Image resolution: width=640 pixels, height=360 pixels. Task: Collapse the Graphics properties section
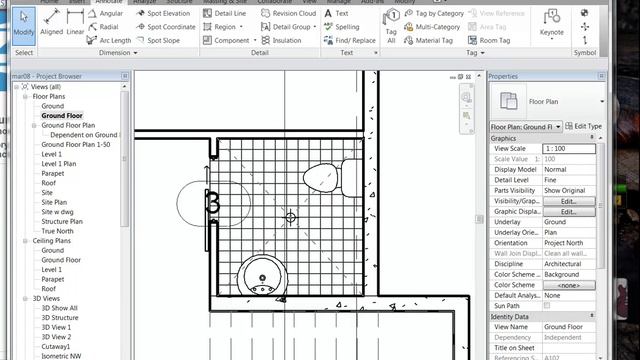pyautogui.click(x=592, y=138)
